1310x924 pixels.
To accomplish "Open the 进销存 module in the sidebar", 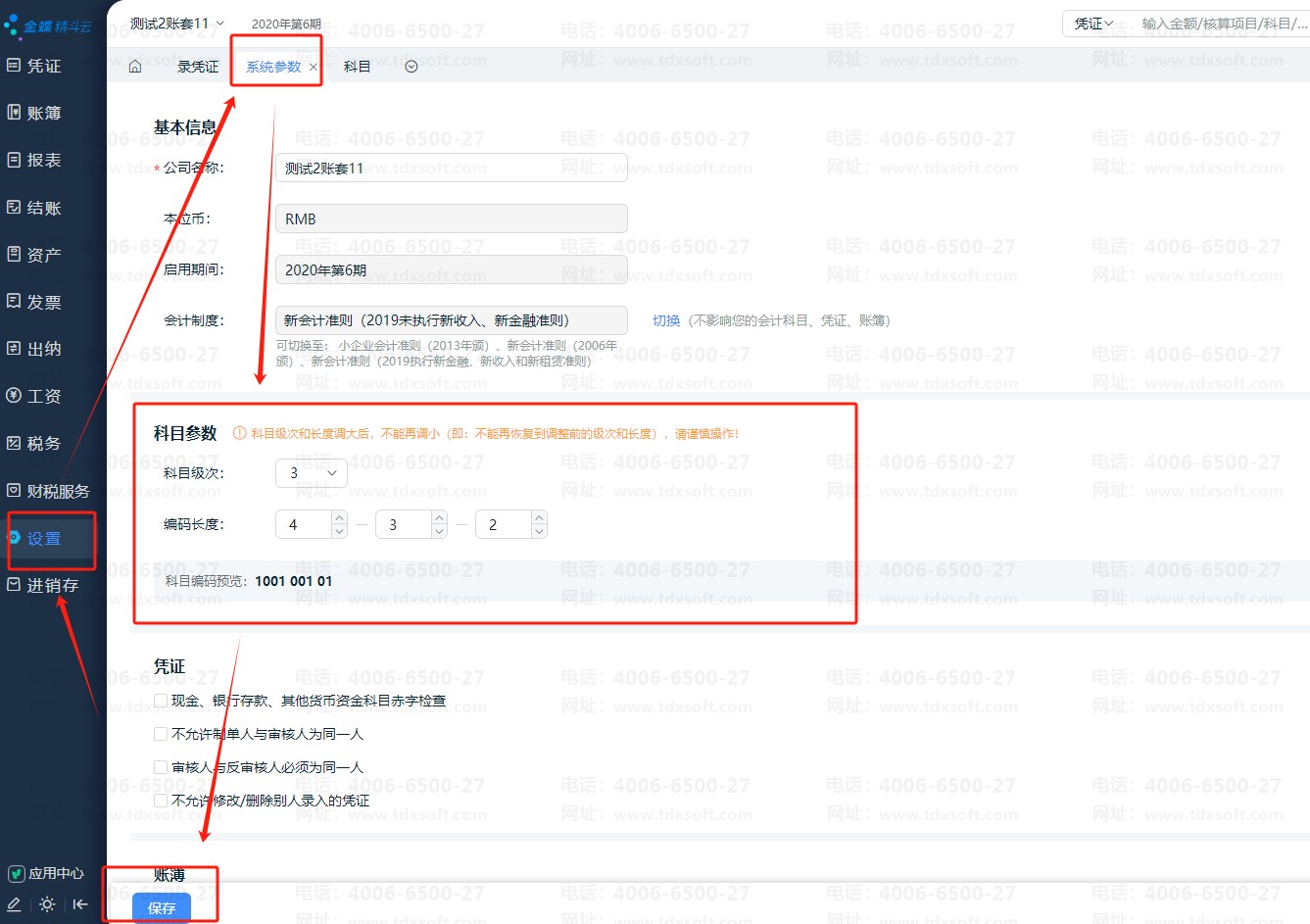I will click(44, 585).
